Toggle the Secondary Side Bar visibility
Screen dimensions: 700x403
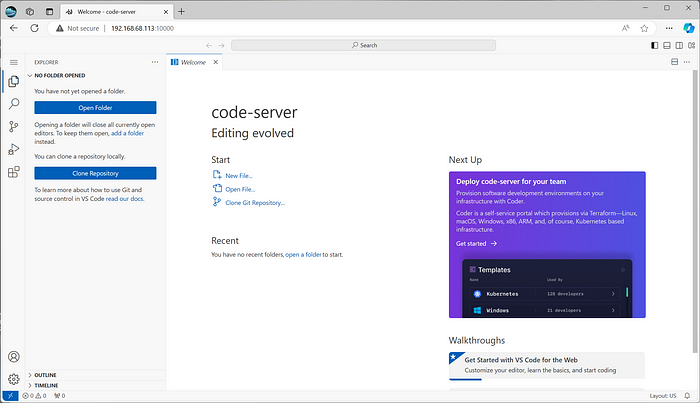coord(679,45)
